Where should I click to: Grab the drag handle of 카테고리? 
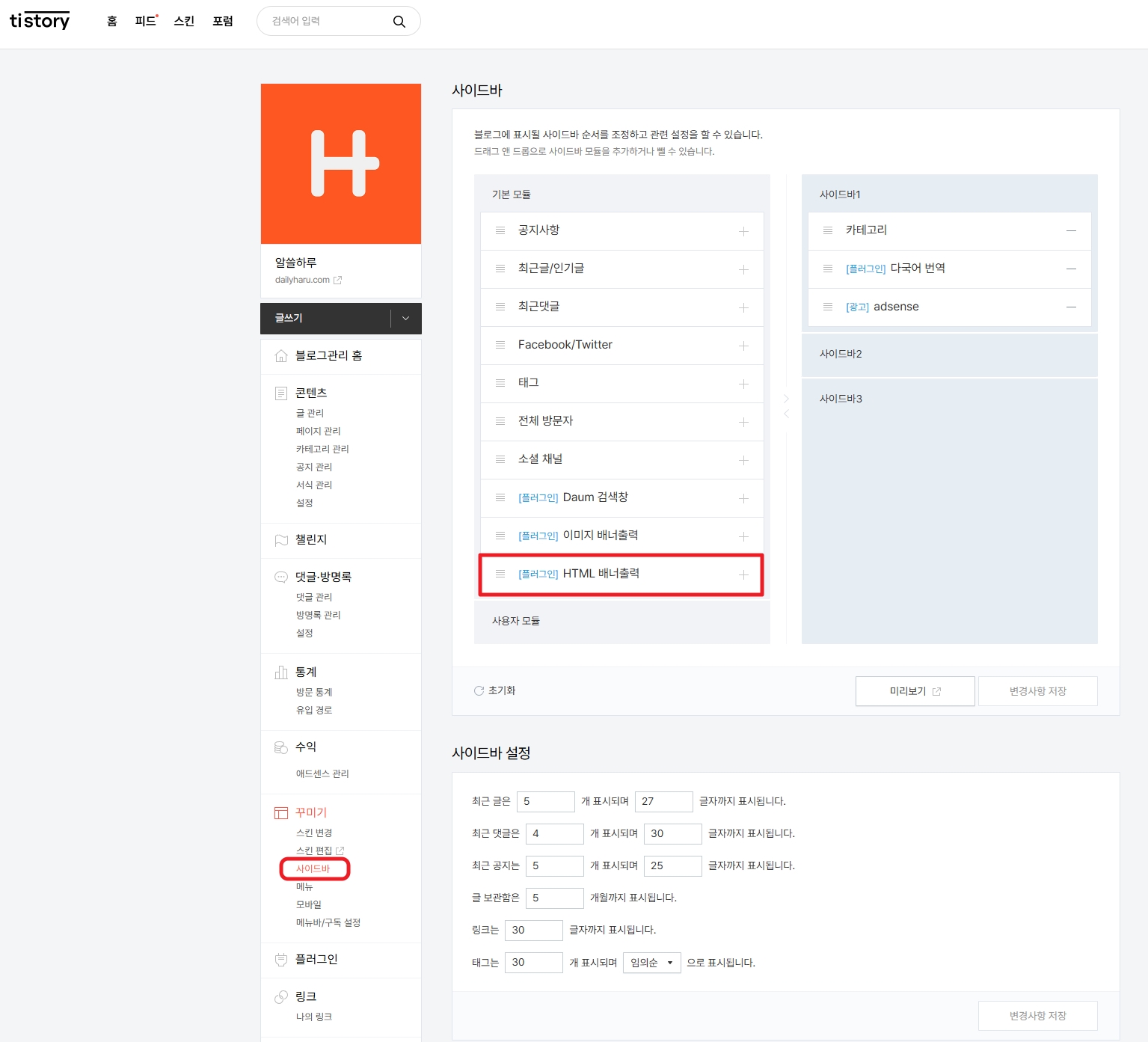point(828,230)
